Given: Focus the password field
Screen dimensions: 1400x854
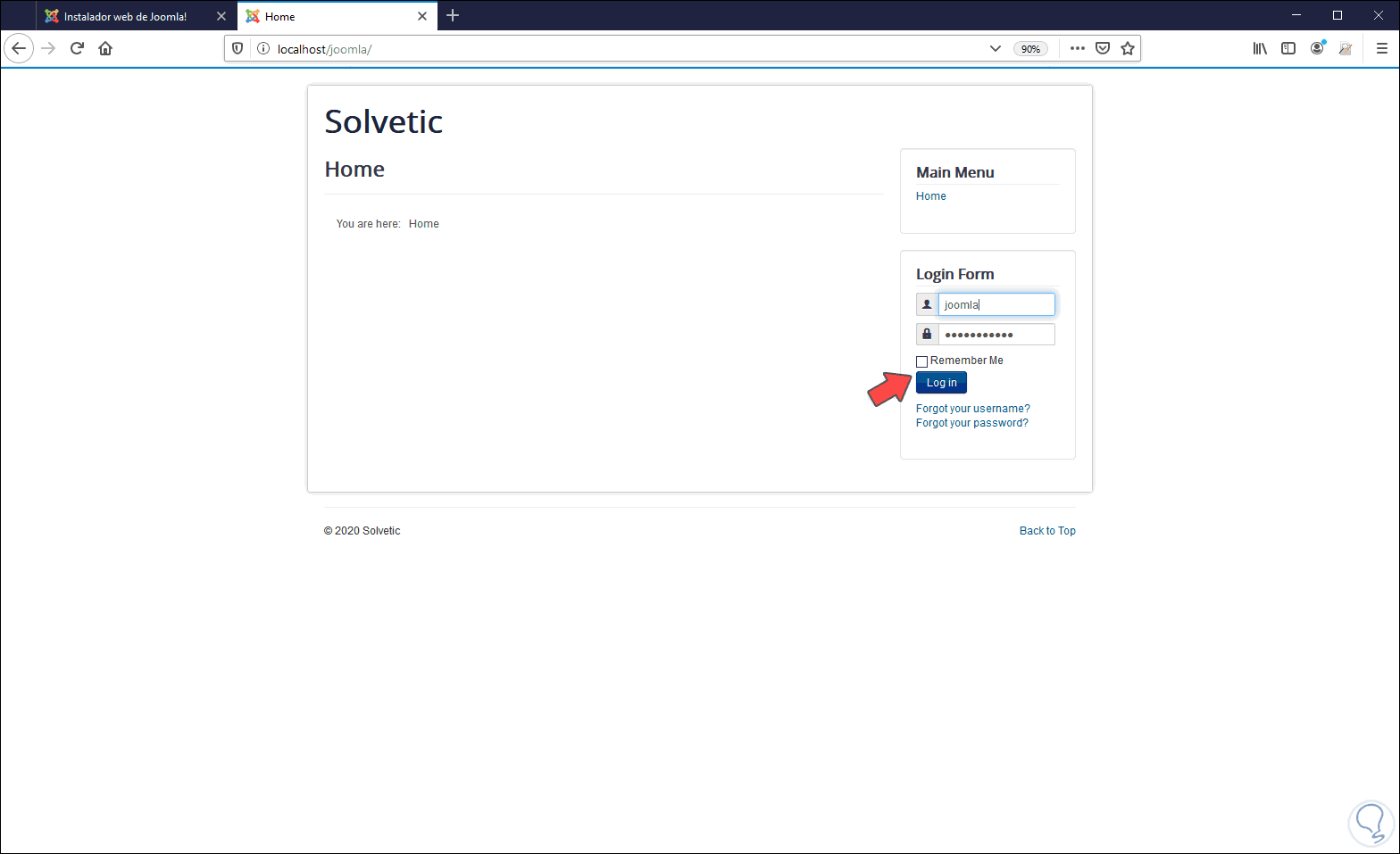Looking at the screenshot, I should point(996,335).
